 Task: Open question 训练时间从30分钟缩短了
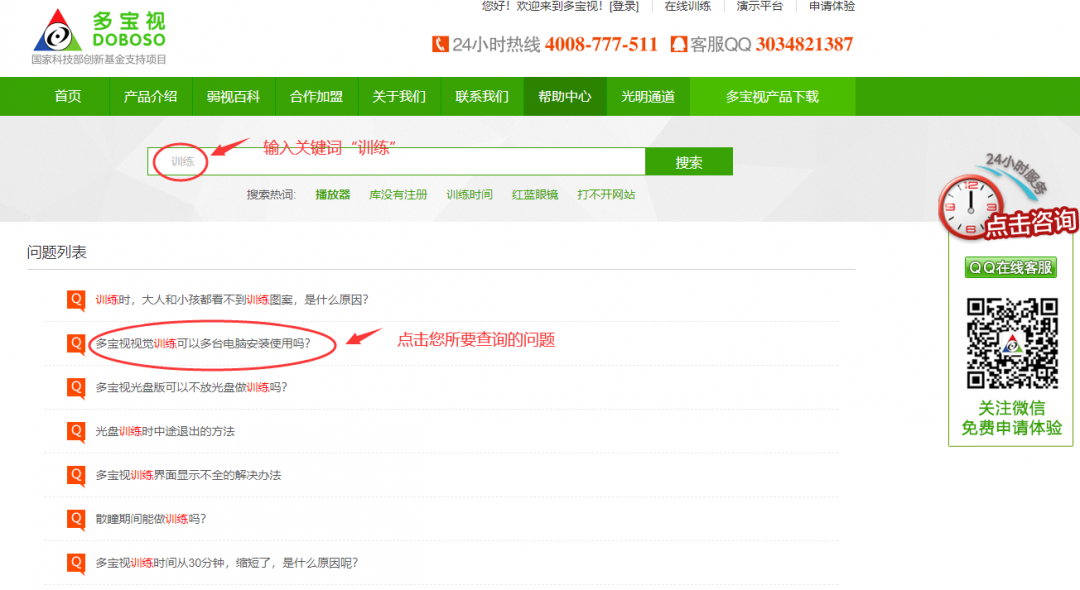pos(227,563)
